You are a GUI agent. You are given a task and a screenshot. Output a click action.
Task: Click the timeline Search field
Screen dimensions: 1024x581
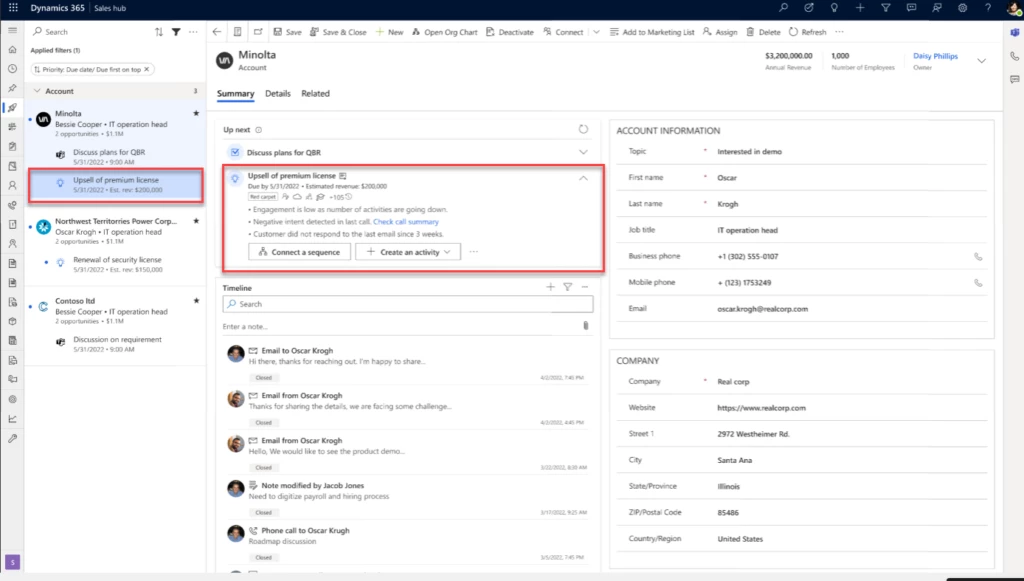click(400, 303)
